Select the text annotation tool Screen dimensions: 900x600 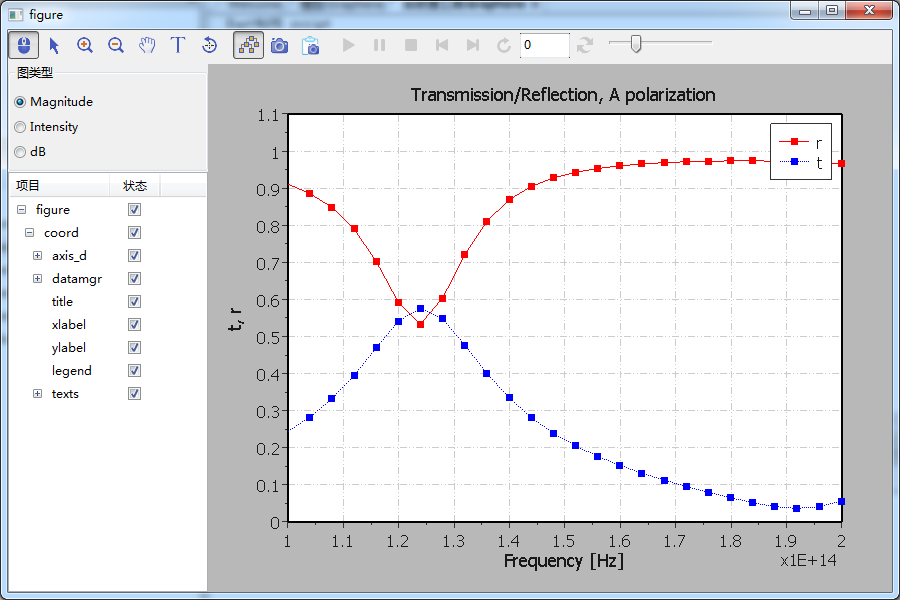[178, 45]
